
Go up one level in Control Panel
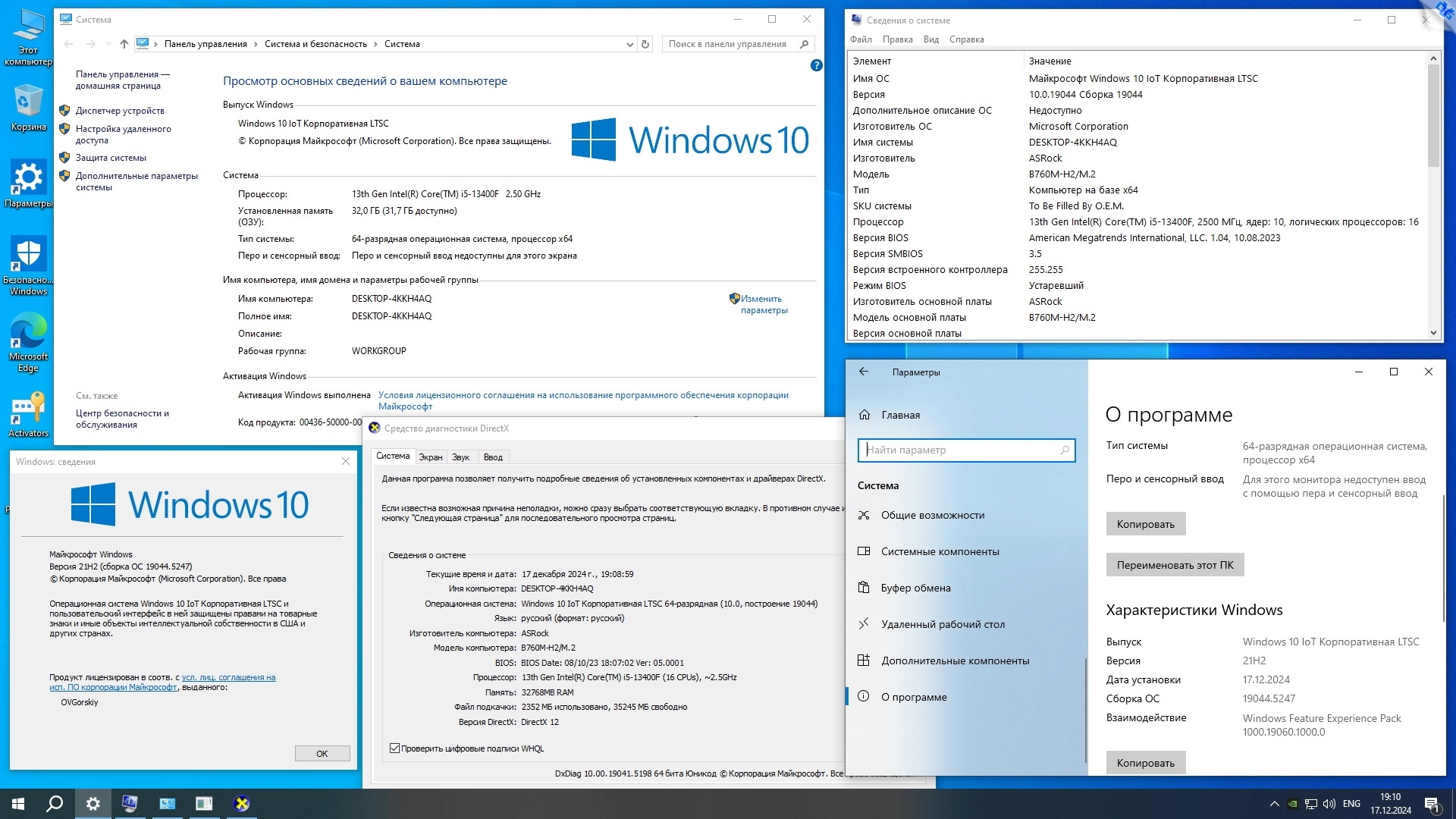coord(124,44)
